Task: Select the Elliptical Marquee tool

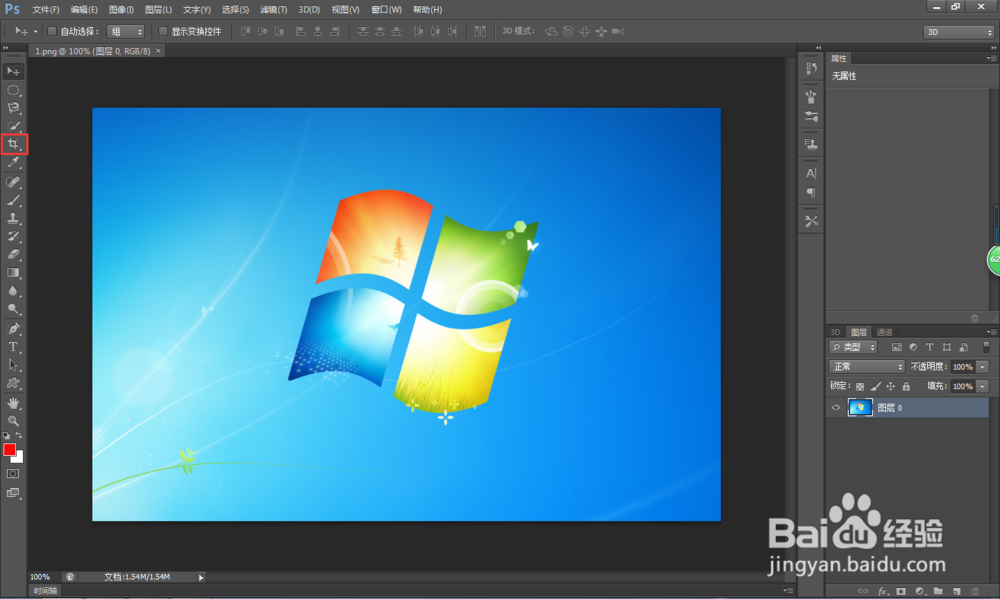Action: point(13,90)
